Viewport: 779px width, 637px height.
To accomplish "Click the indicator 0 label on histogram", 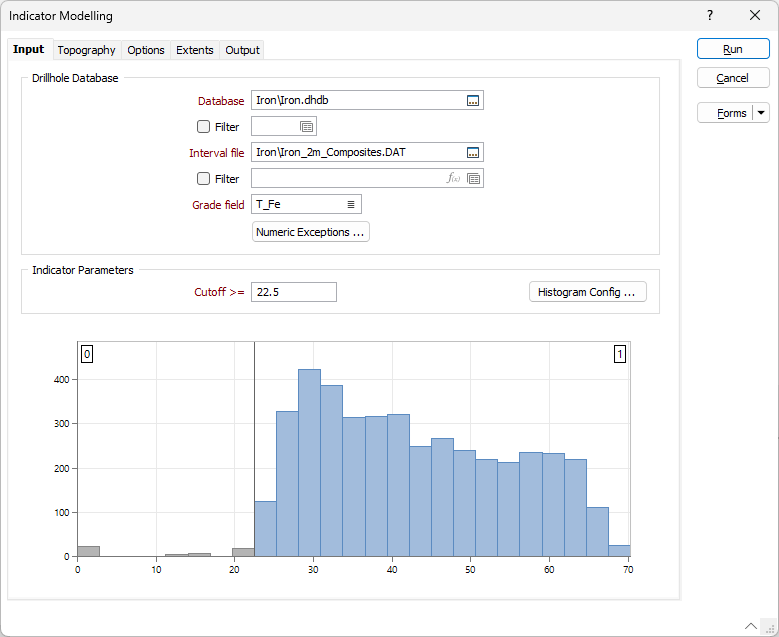I will coord(87,354).
